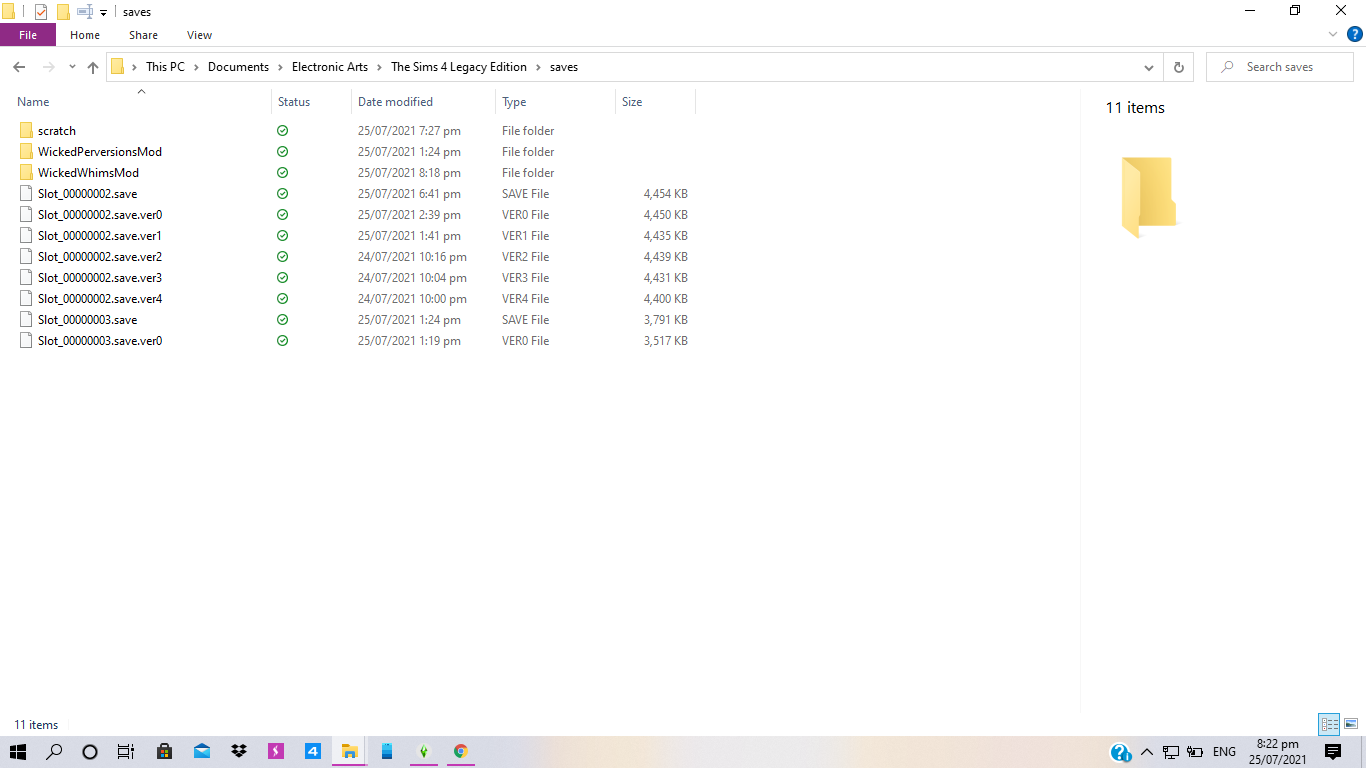Click the saves breadcrumb in address bar
Image resolution: width=1366 pixels, height=768 pixels.
pyautogui.click(x=564, y=67)
